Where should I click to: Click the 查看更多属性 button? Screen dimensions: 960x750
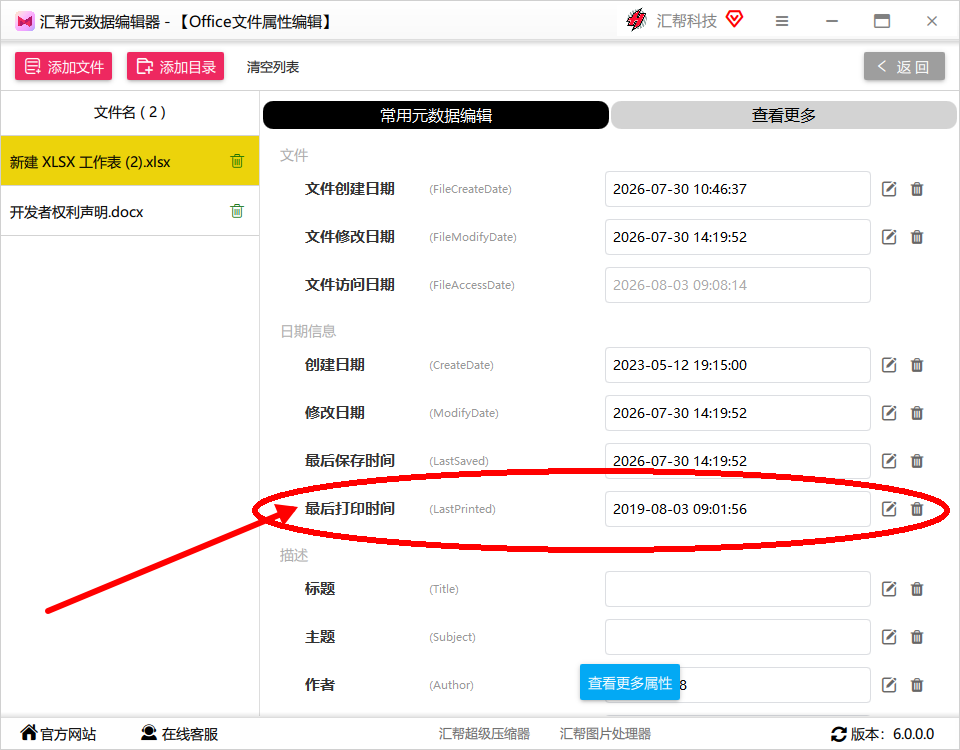click(x=630, y=683)
